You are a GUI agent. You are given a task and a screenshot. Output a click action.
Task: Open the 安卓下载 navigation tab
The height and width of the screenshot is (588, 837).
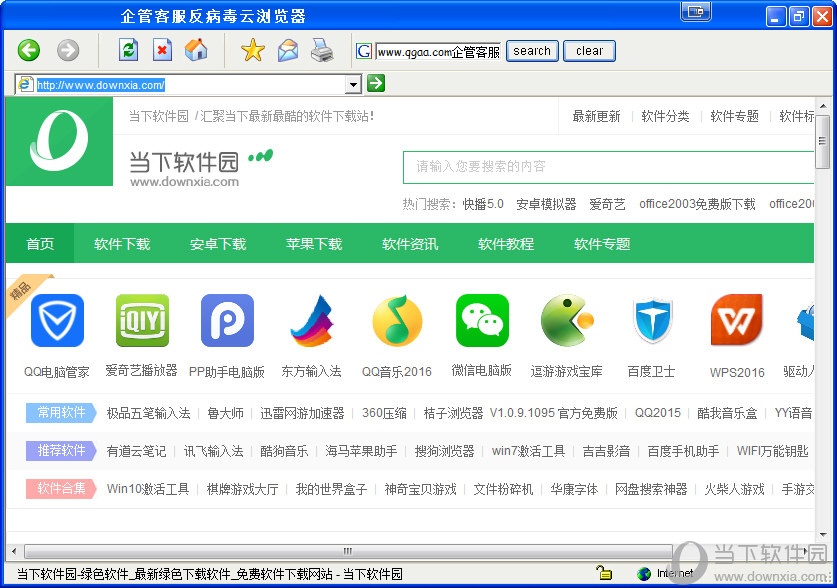pos(218,243)
